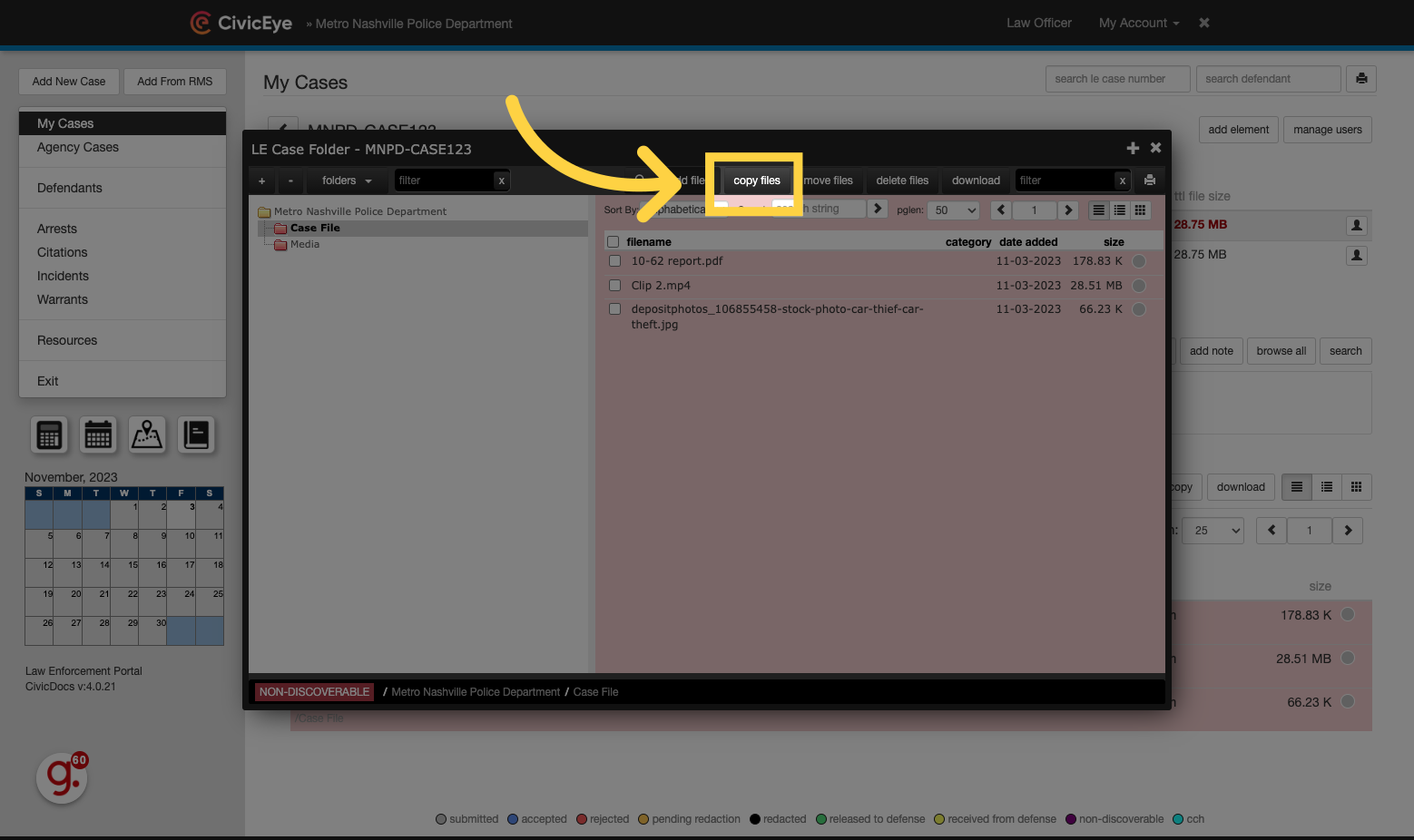Click the X icon next to My Account
1414x840 pixels.
[1204, 23]
